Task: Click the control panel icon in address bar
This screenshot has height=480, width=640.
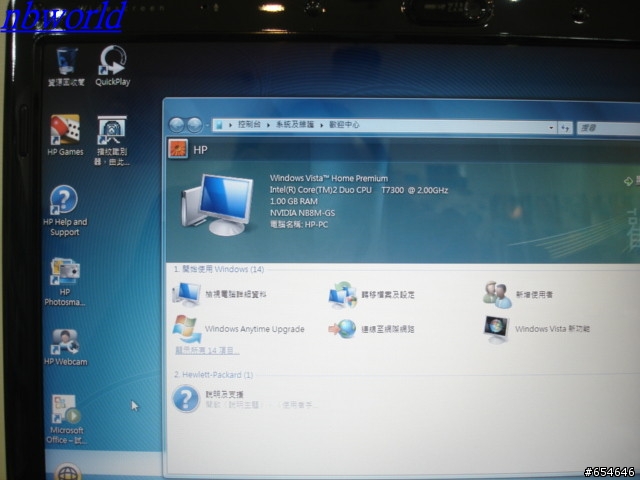Action: point(219,125)
